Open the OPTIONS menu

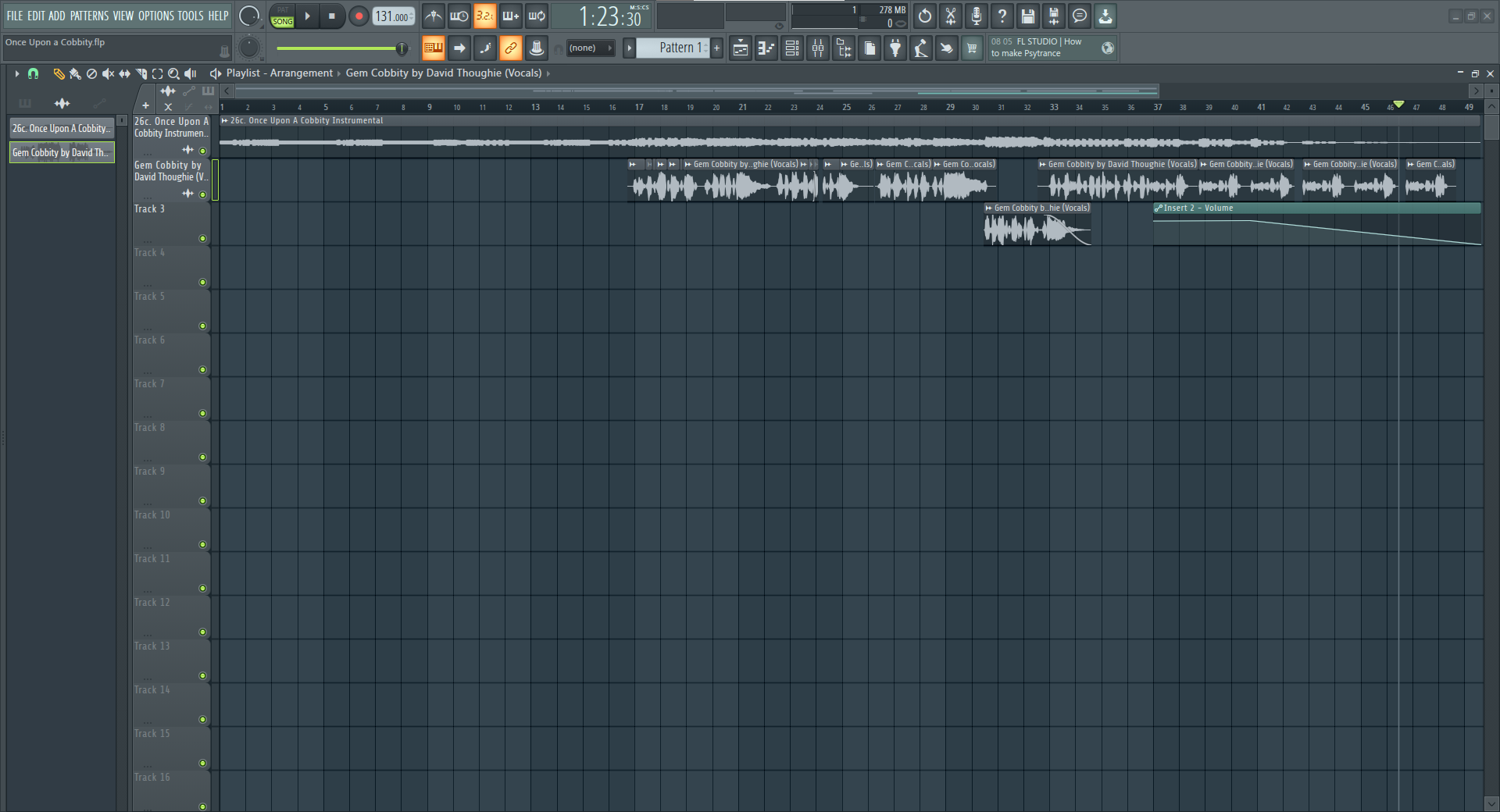[156, 16]
